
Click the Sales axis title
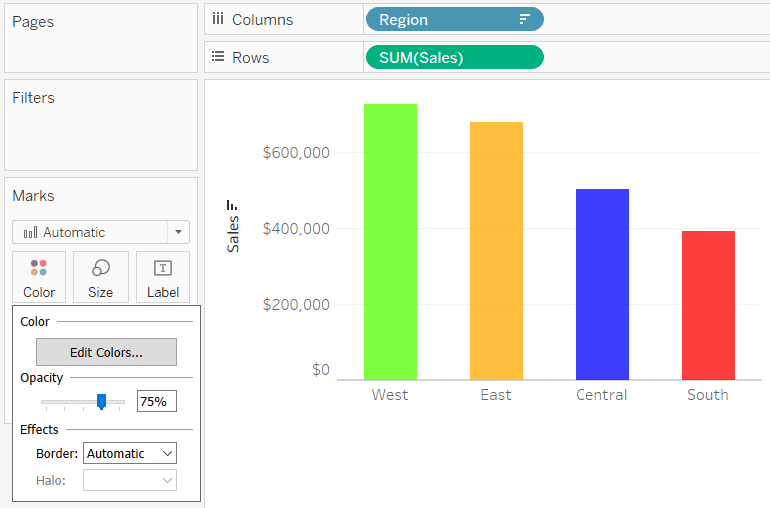[233, 234]
